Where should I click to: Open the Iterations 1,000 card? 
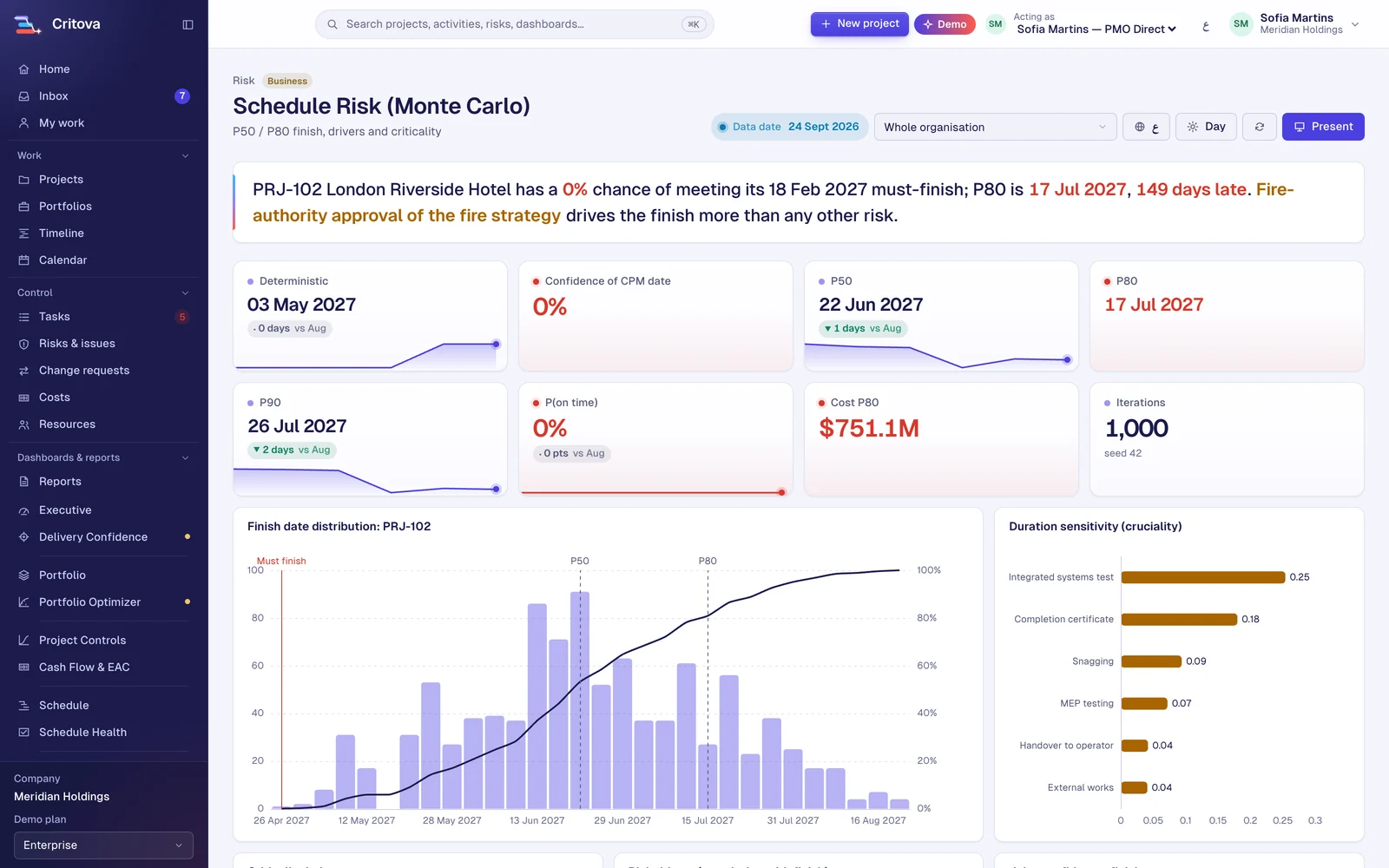point(1227,440)
